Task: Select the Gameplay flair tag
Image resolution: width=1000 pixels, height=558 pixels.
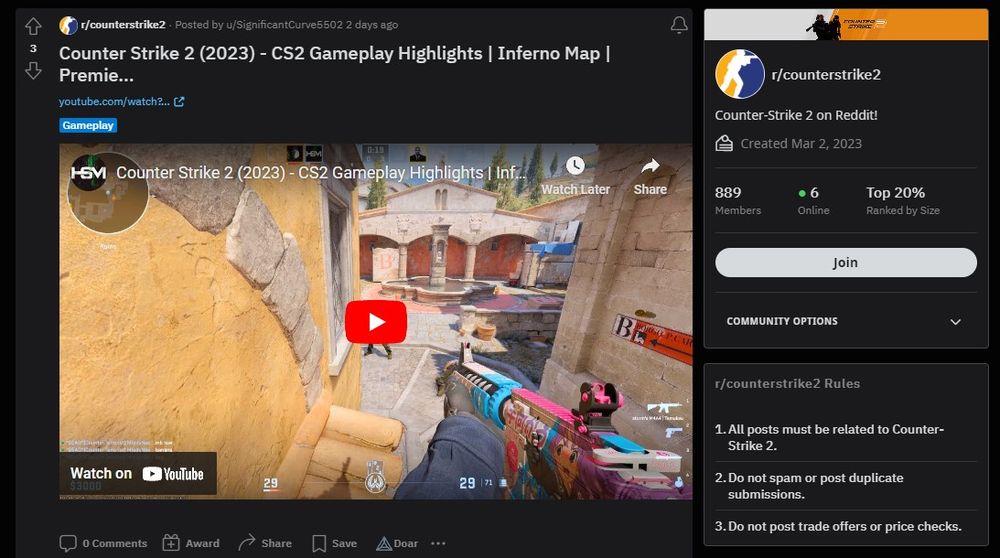Action: coord(88,126)
